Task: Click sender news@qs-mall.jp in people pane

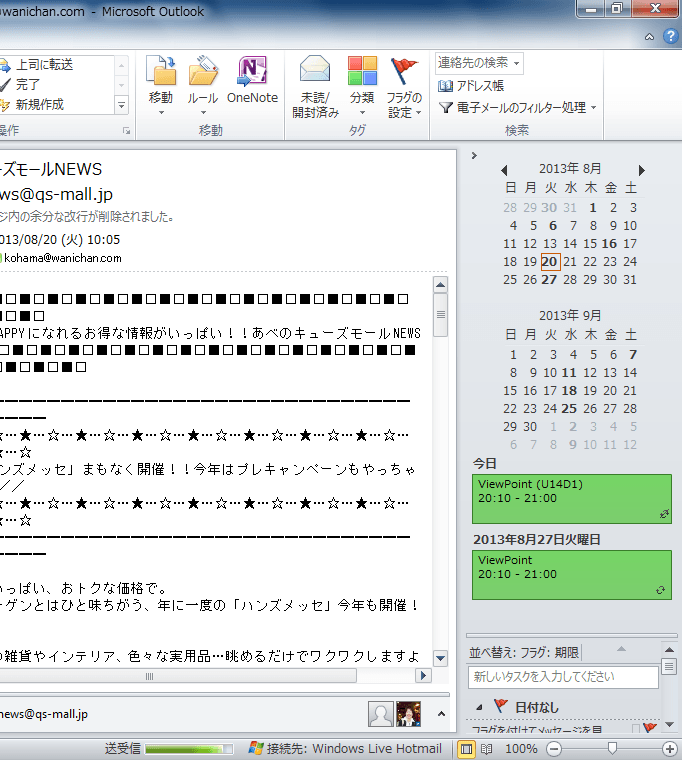Action: tap(44, 714)
